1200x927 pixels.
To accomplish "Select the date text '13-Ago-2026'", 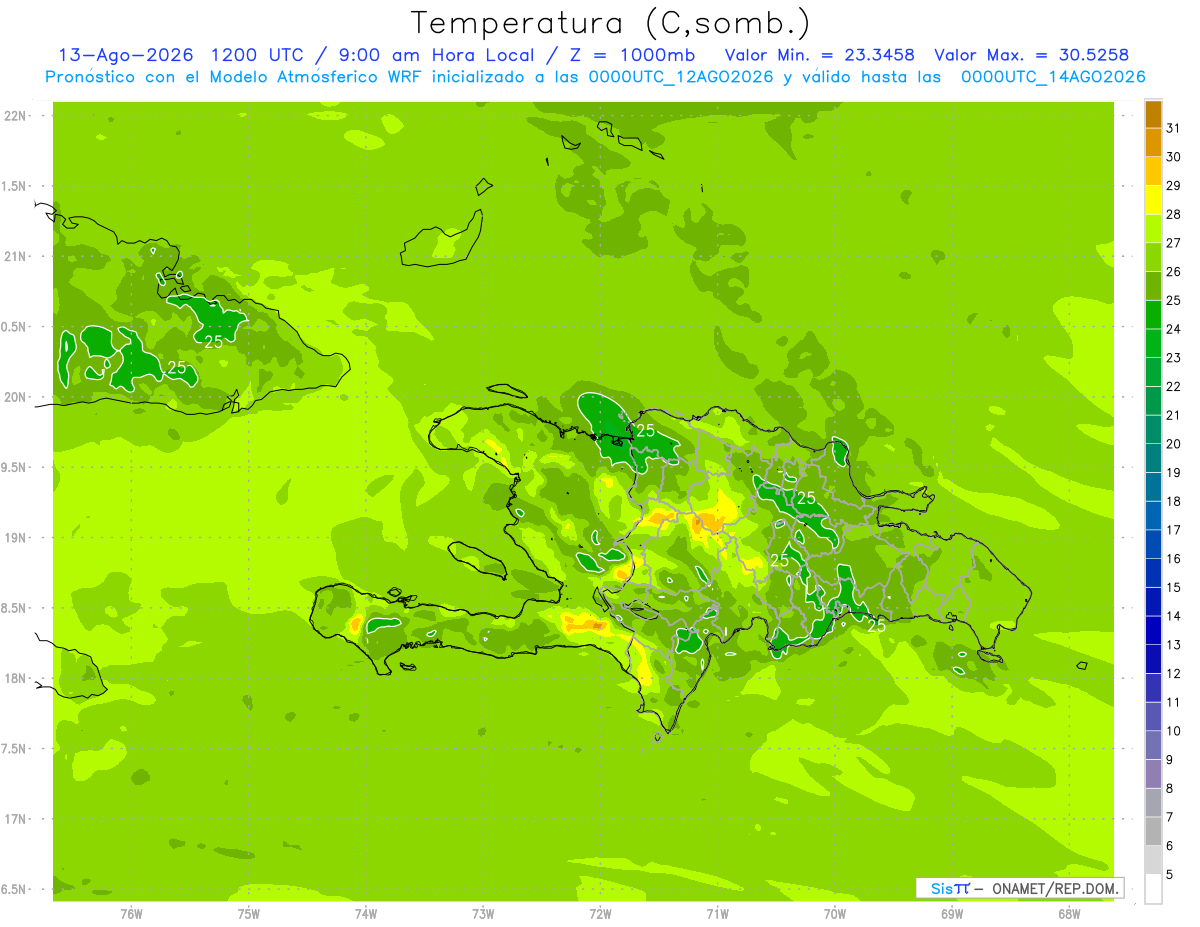I will tap(127, 54).
